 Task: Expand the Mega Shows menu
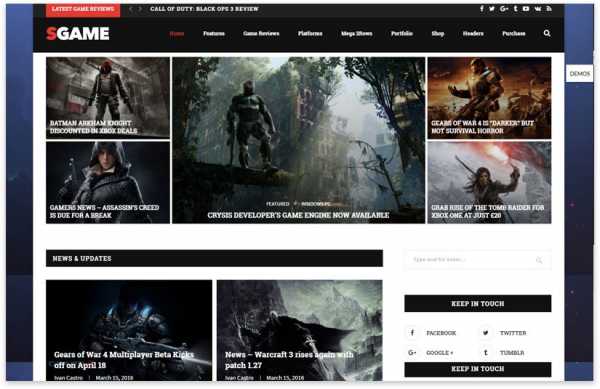point(357,33)
